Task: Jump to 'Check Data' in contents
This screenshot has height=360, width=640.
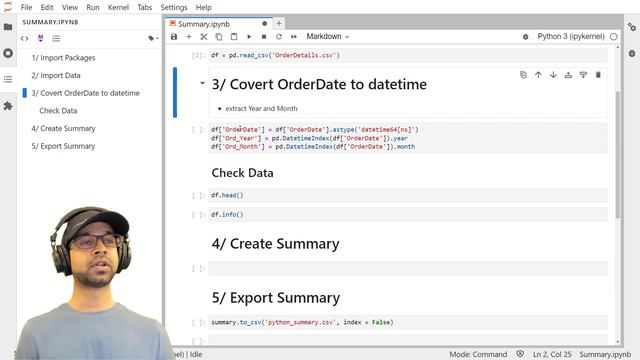Action: [x=58, y=111]
